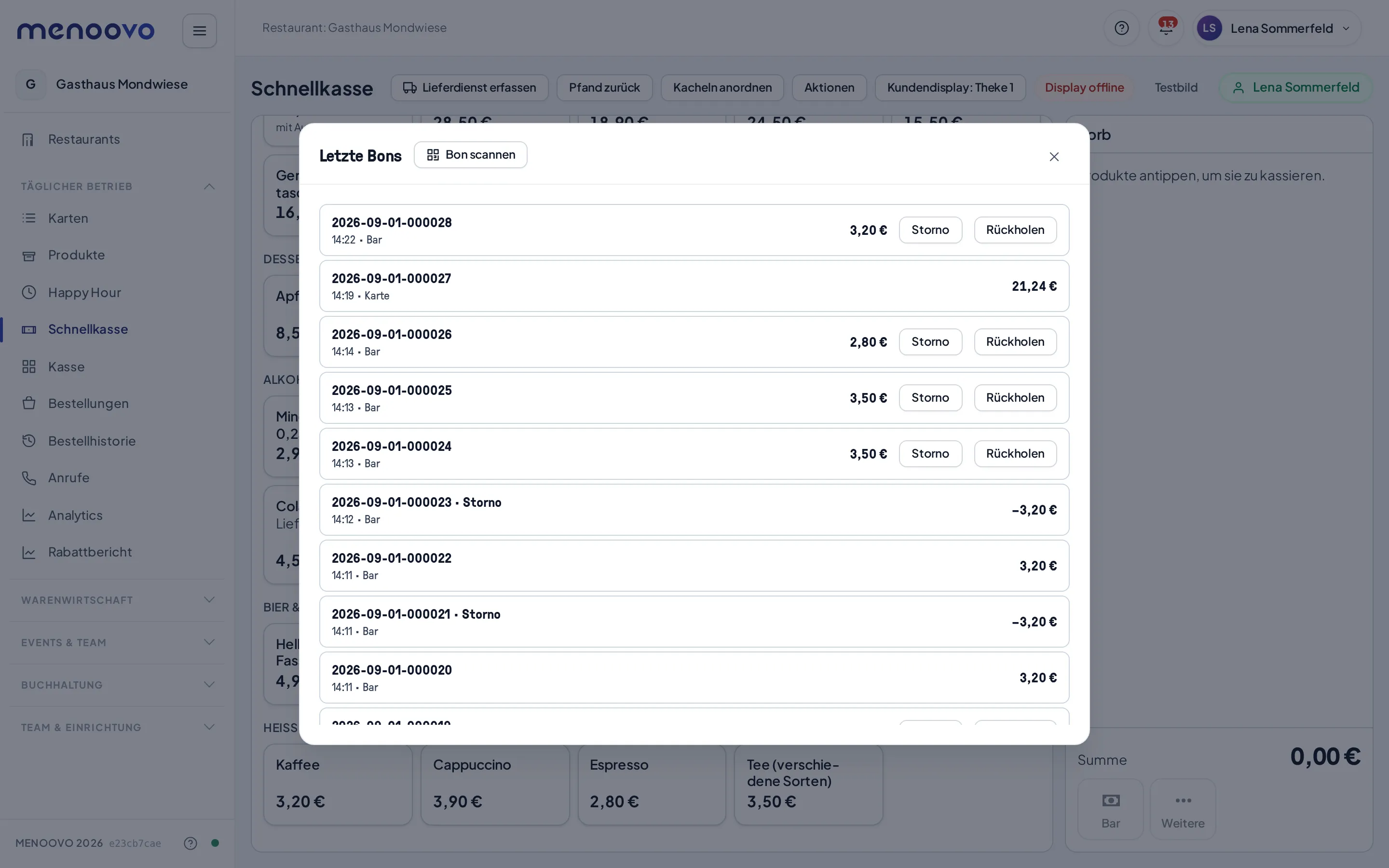
Task: Click the menoovo logo
Action: pos(85,30)
